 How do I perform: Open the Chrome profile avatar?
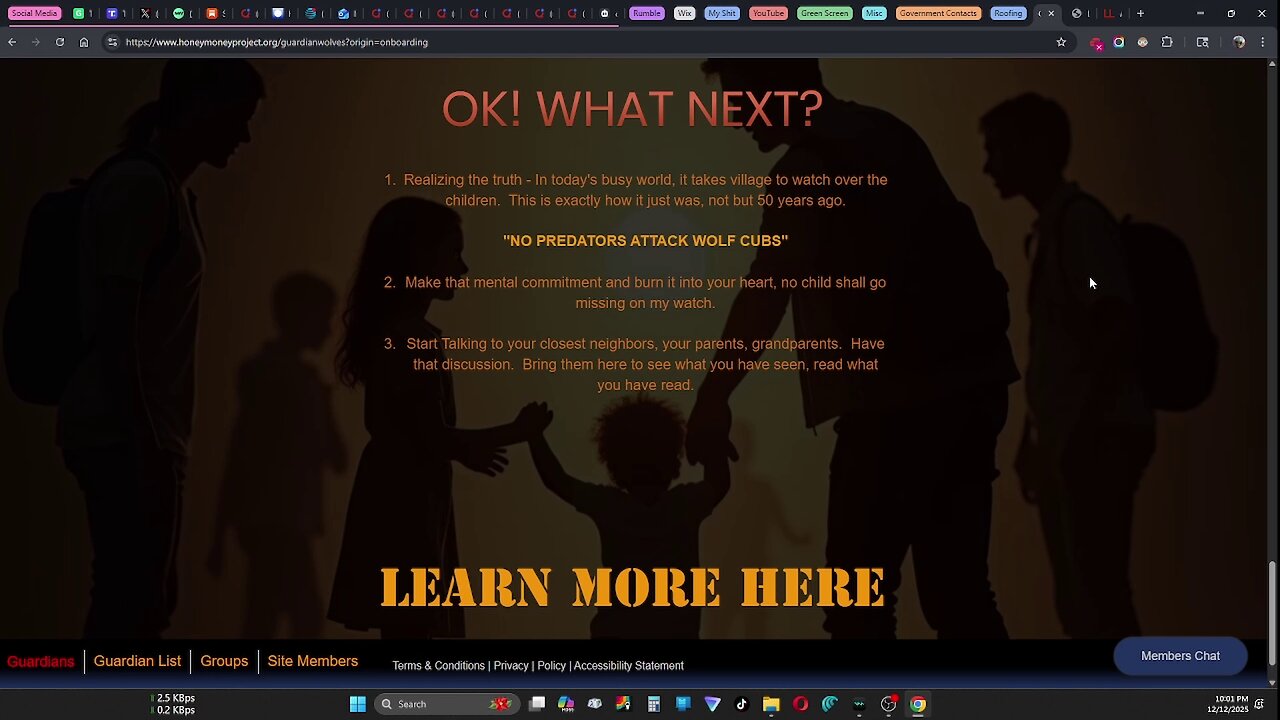[x=1239, y=42]
